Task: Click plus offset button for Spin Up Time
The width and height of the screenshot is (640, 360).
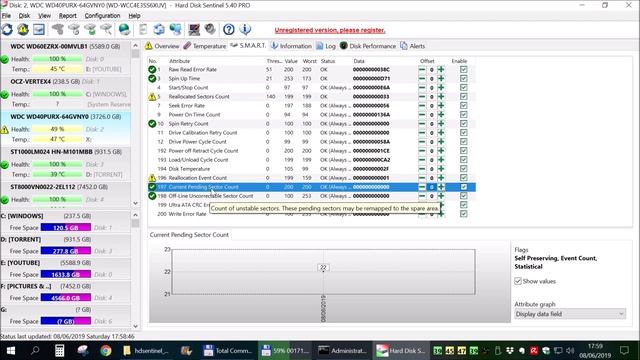Action: pos(441,78)
